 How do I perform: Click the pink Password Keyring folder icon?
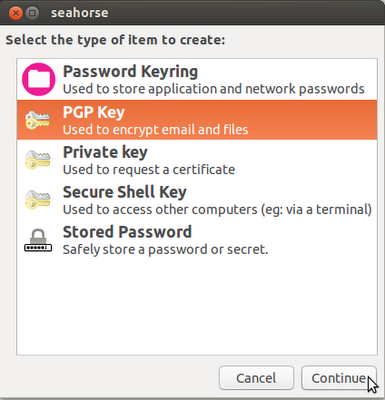pyautogui.click(x=38, y=79)
